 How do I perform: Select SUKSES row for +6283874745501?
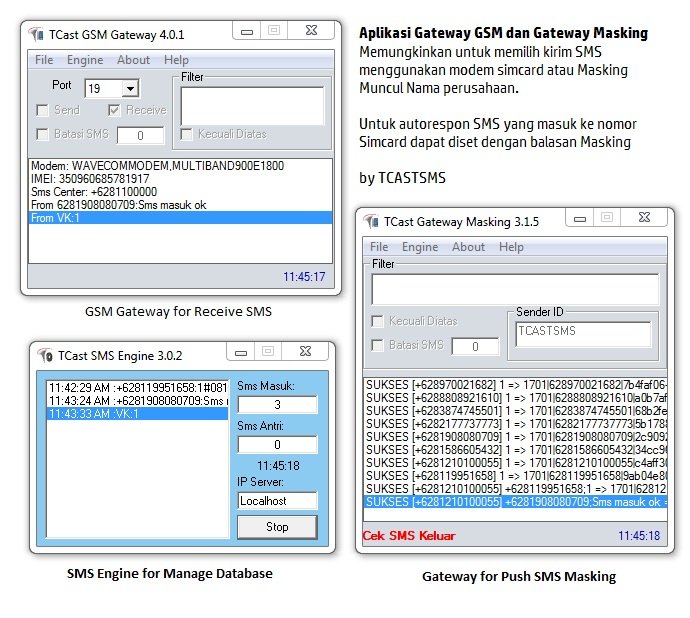tap(515, 411)
